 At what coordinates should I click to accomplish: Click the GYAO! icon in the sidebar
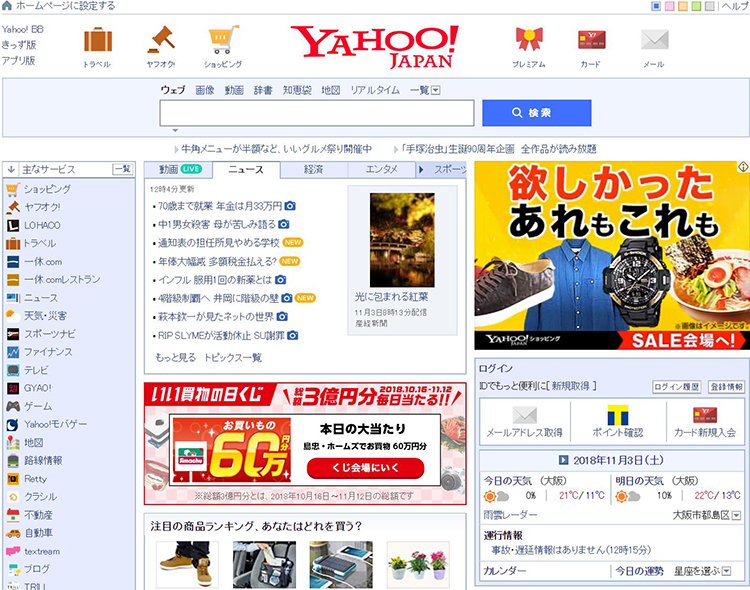coord(13,388)
